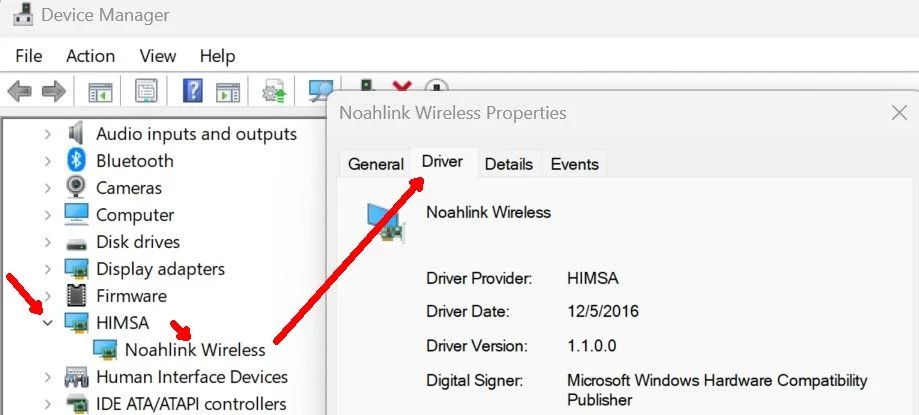Click the blue Help question-mark icon
The width and height of the screenshot is (919, 415).
(x=193, y=91)
